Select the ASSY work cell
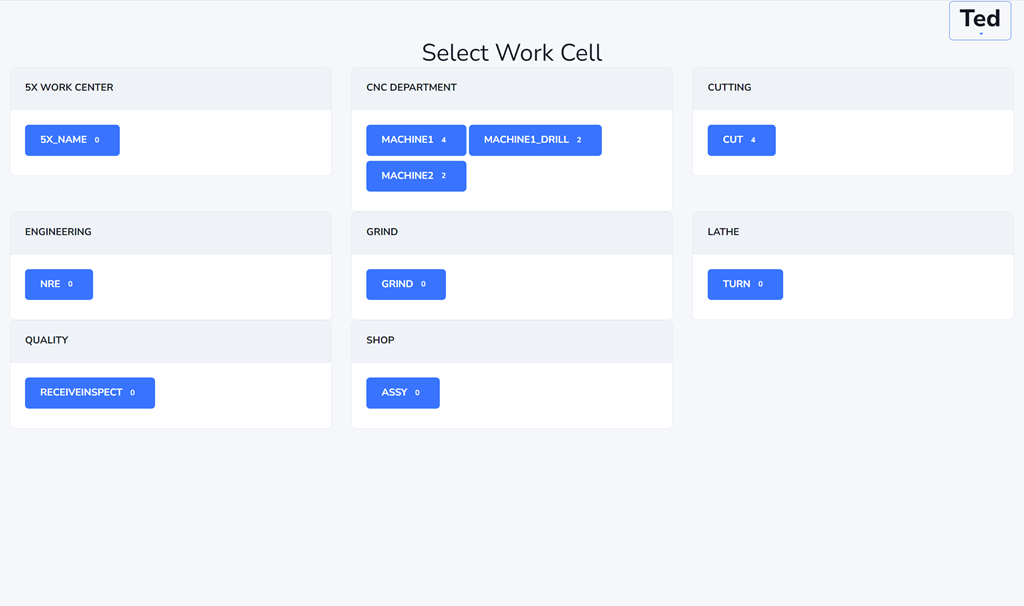This screenshot has width=1024, height=606. [403, 393]
